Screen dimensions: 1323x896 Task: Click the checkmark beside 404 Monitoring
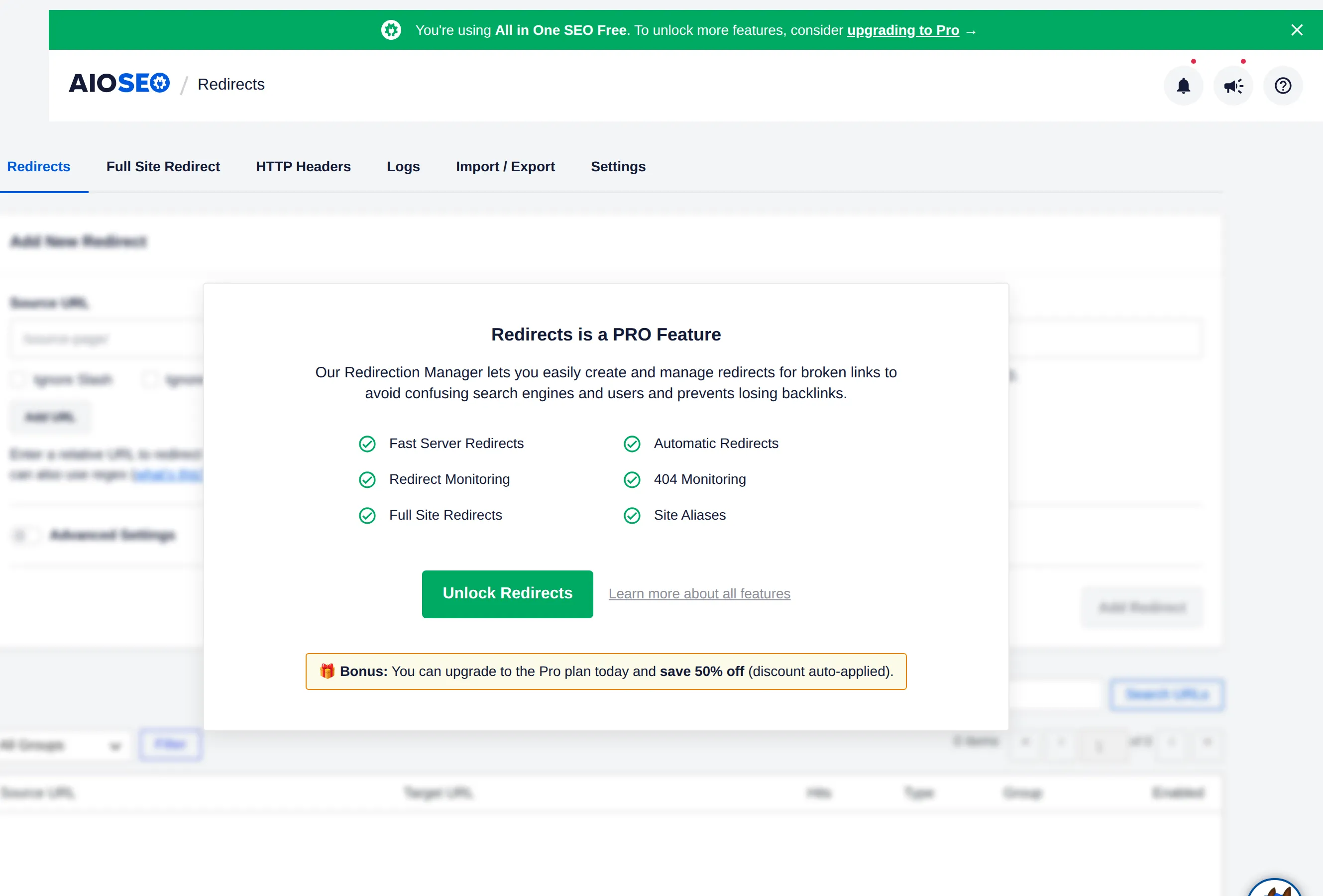(x=632, y=479)
